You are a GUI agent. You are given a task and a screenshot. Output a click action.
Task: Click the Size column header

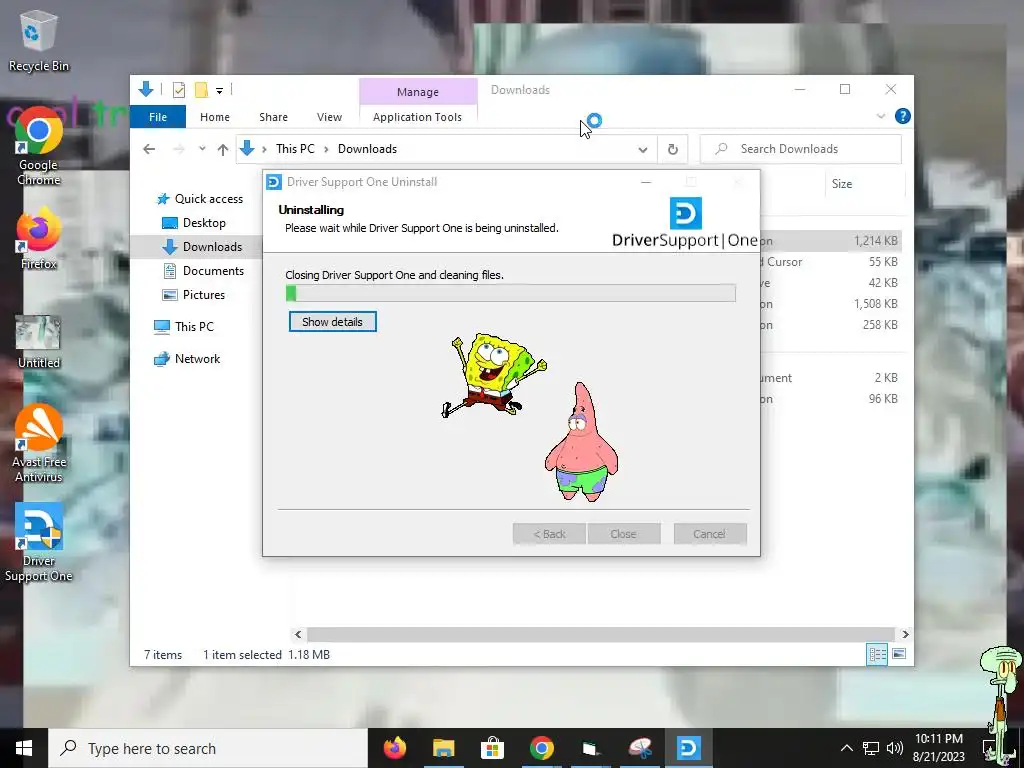[842, 184]
